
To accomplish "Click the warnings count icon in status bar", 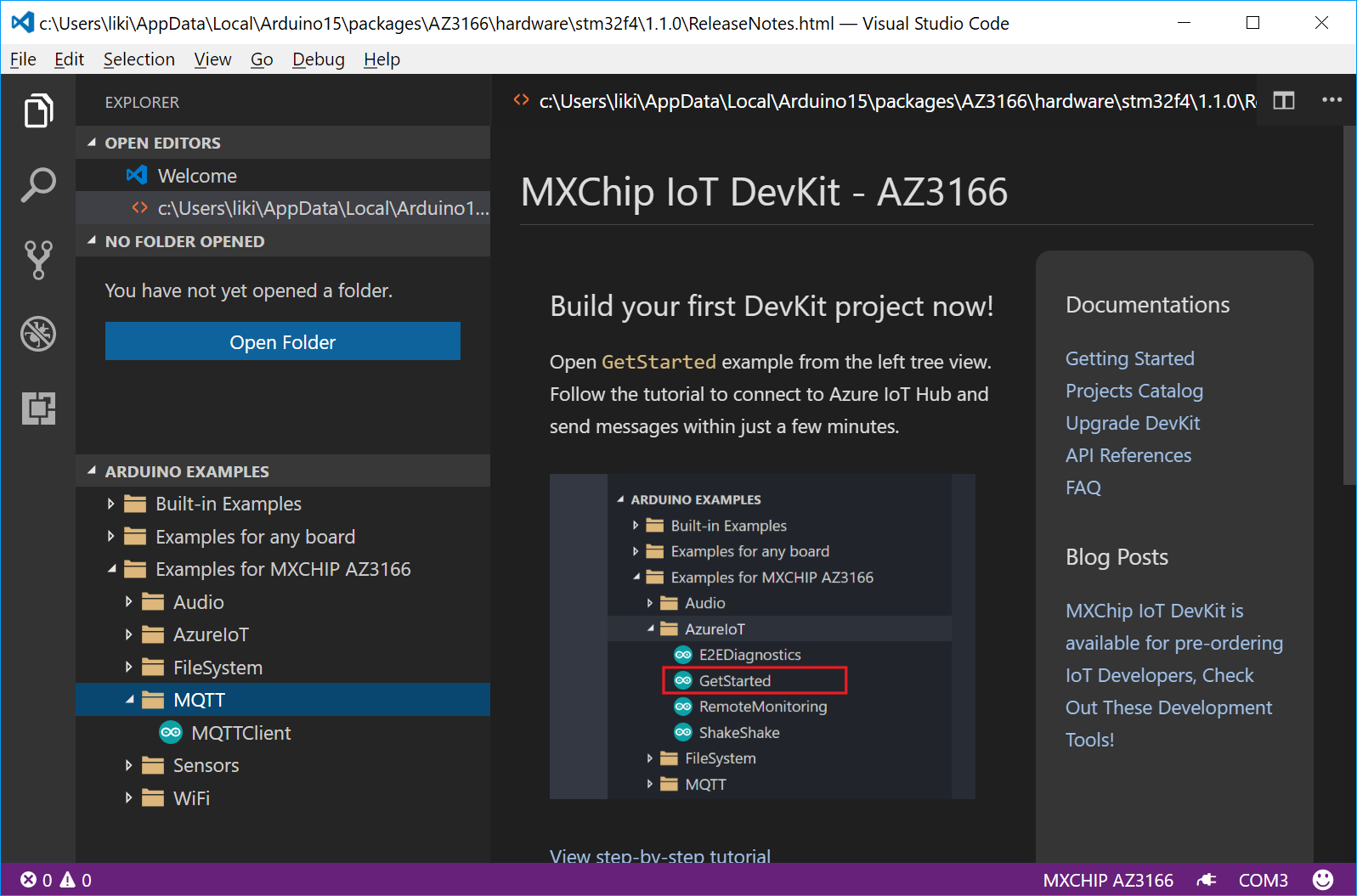I will pyautogui.click(x=67, y=880).
